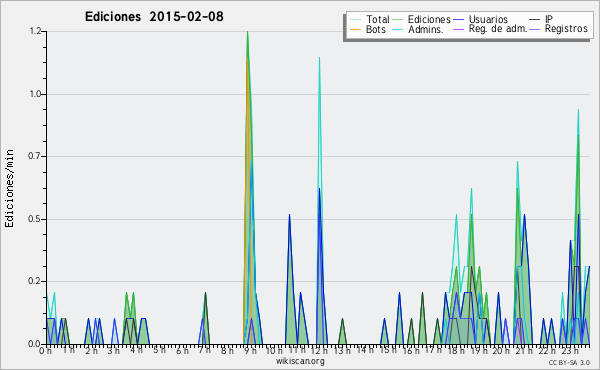Click the 0.7 y-axis value
Image resolution: width=600 pixels, height=370 pixels.
(x=35, y=156)
